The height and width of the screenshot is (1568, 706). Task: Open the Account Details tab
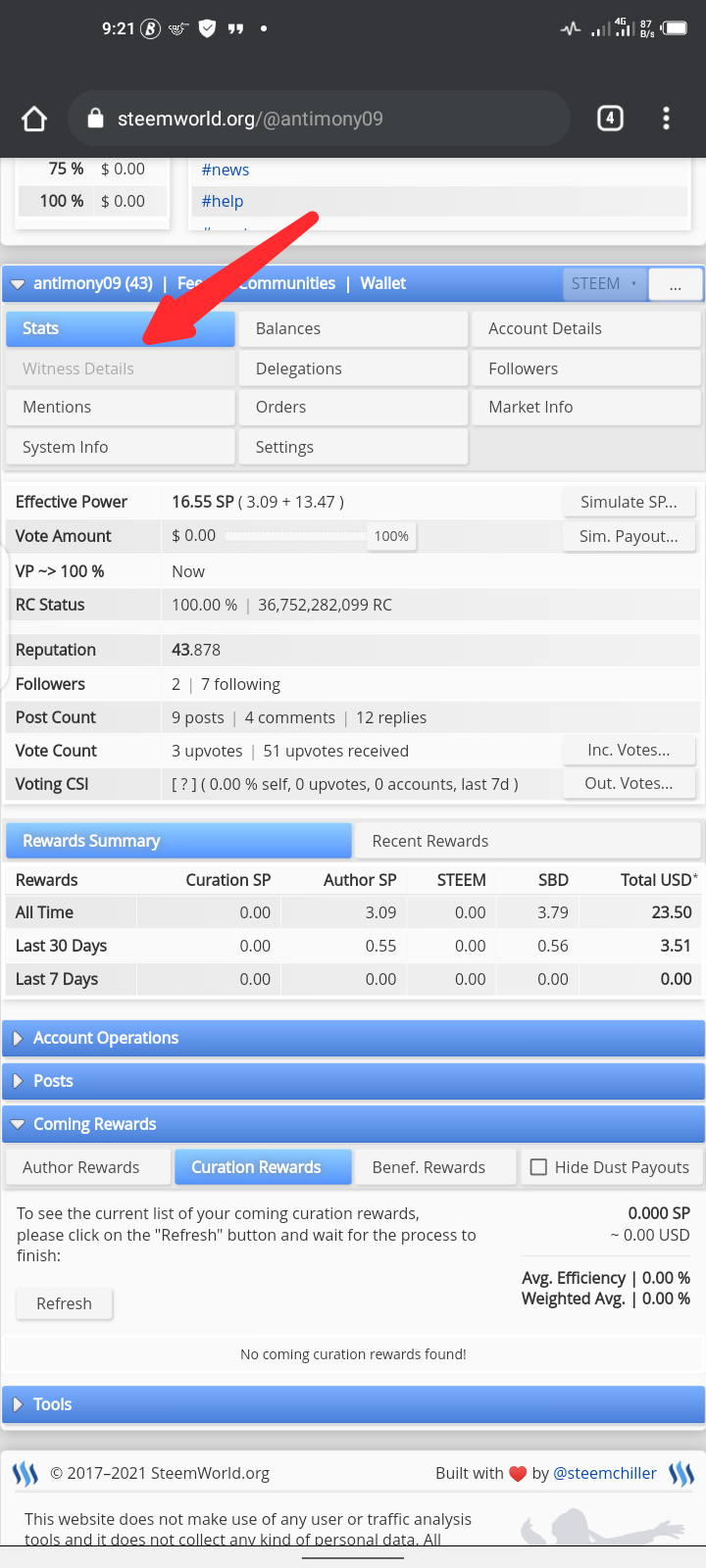tap(586, 328)
